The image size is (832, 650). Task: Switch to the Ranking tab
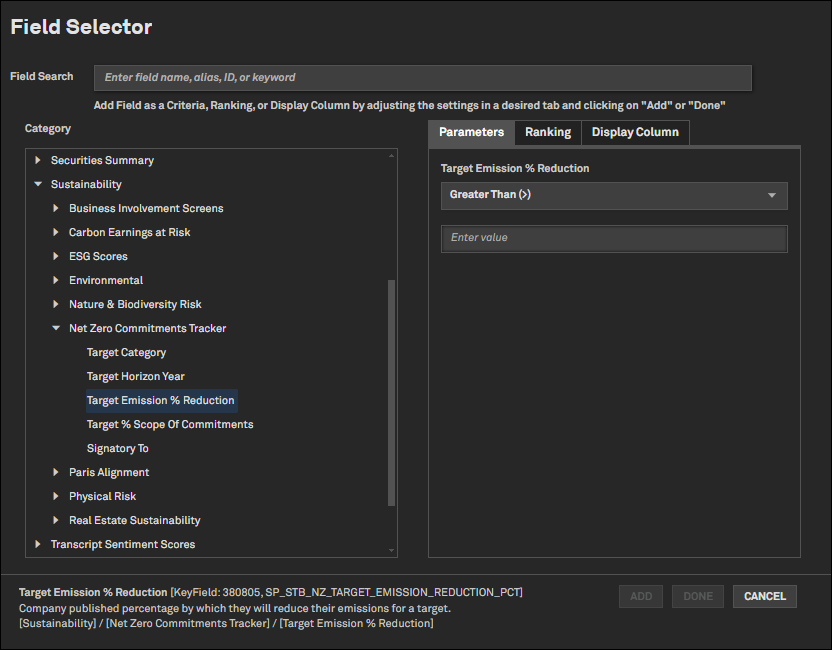[x=548, y=132]
